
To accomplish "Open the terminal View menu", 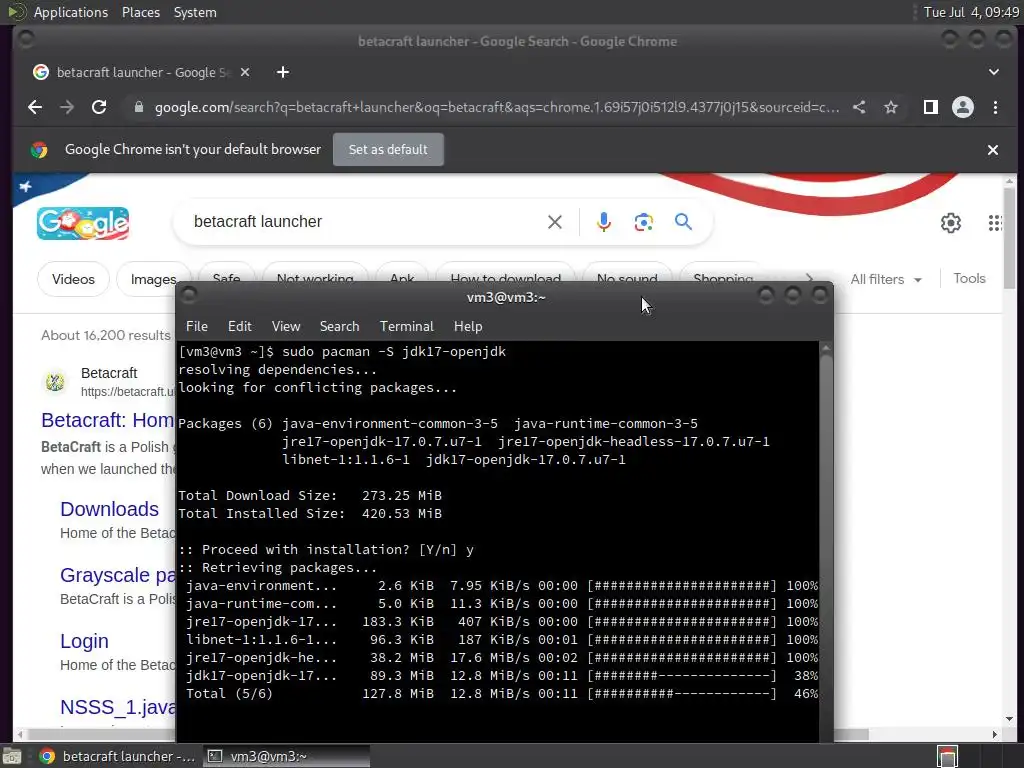I will tap(286, 326).
